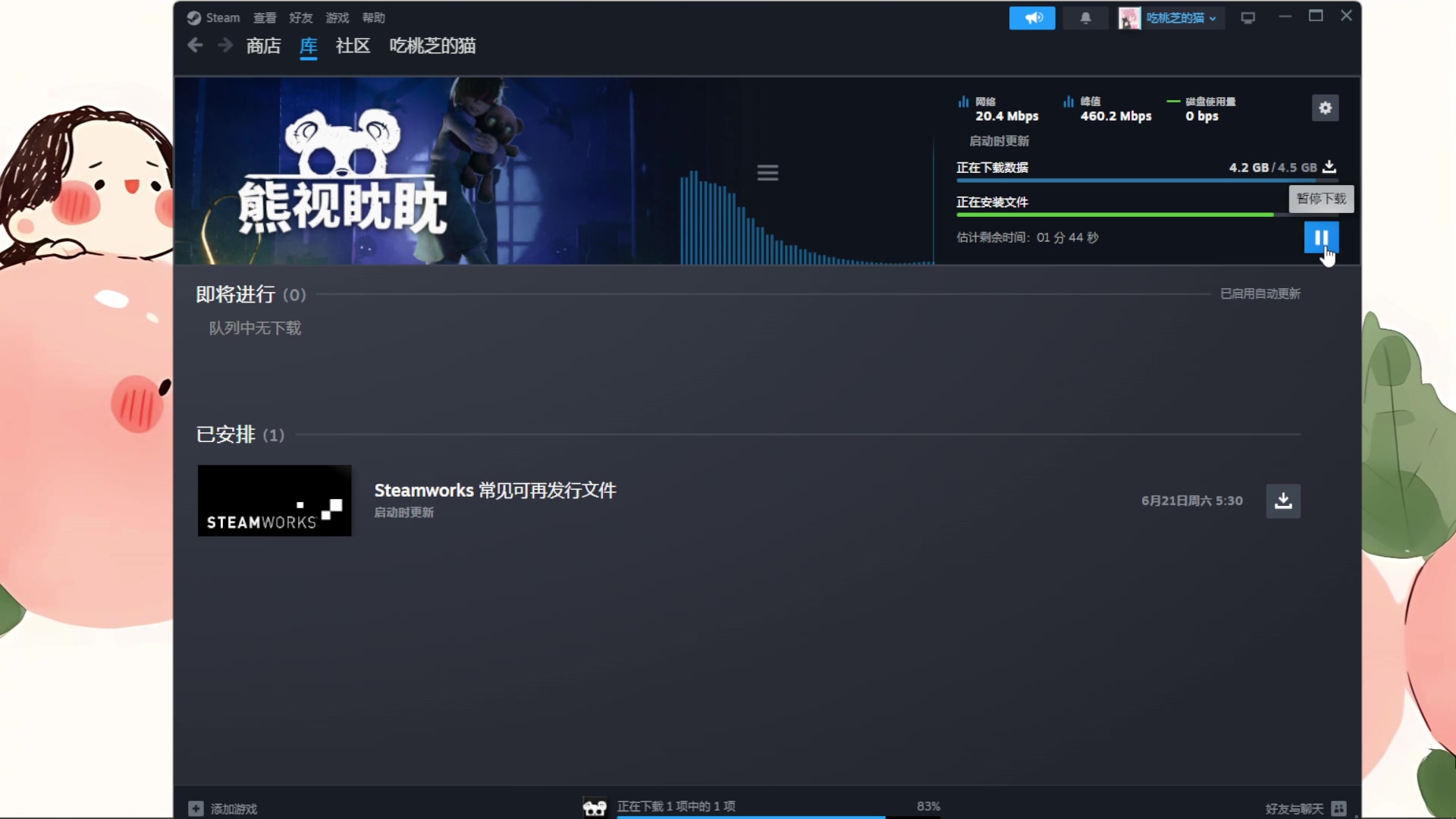Click the 估计剩余时间 text
Image resolution: width=1456 pixels, height=819 pixels.
(x=1028, y=237)
